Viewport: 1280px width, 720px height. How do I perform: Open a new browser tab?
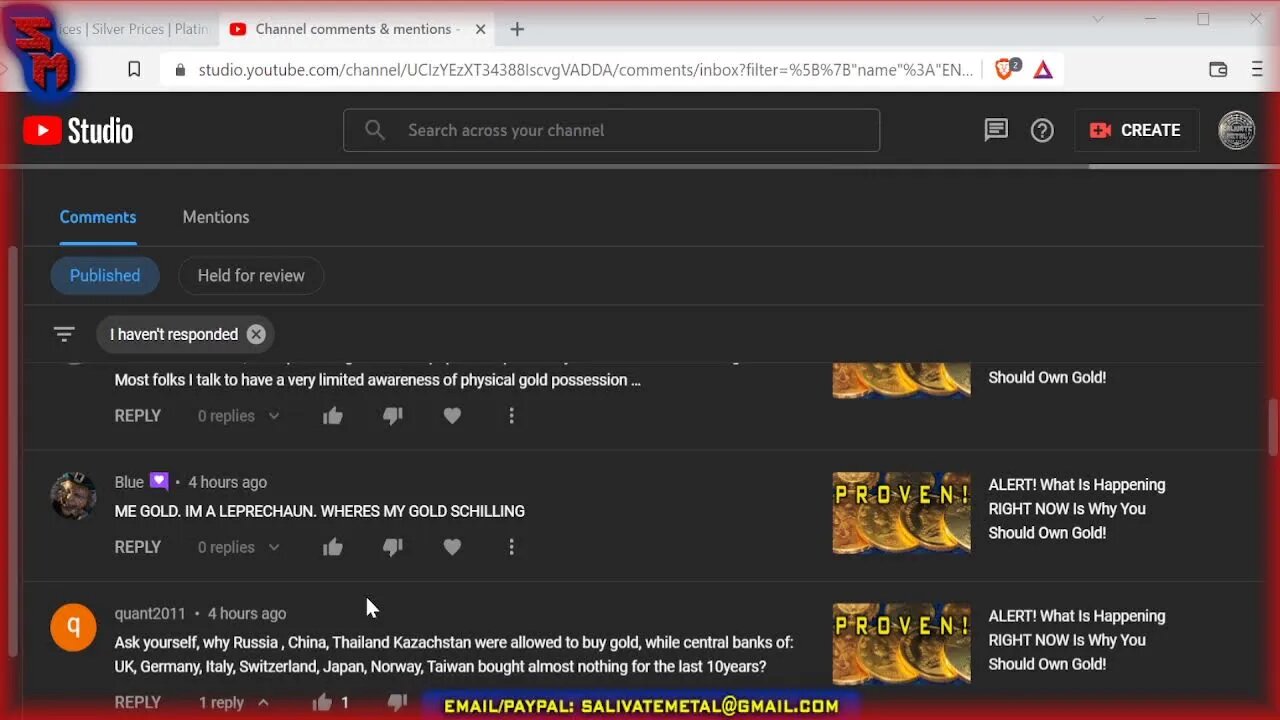(517, 29)
